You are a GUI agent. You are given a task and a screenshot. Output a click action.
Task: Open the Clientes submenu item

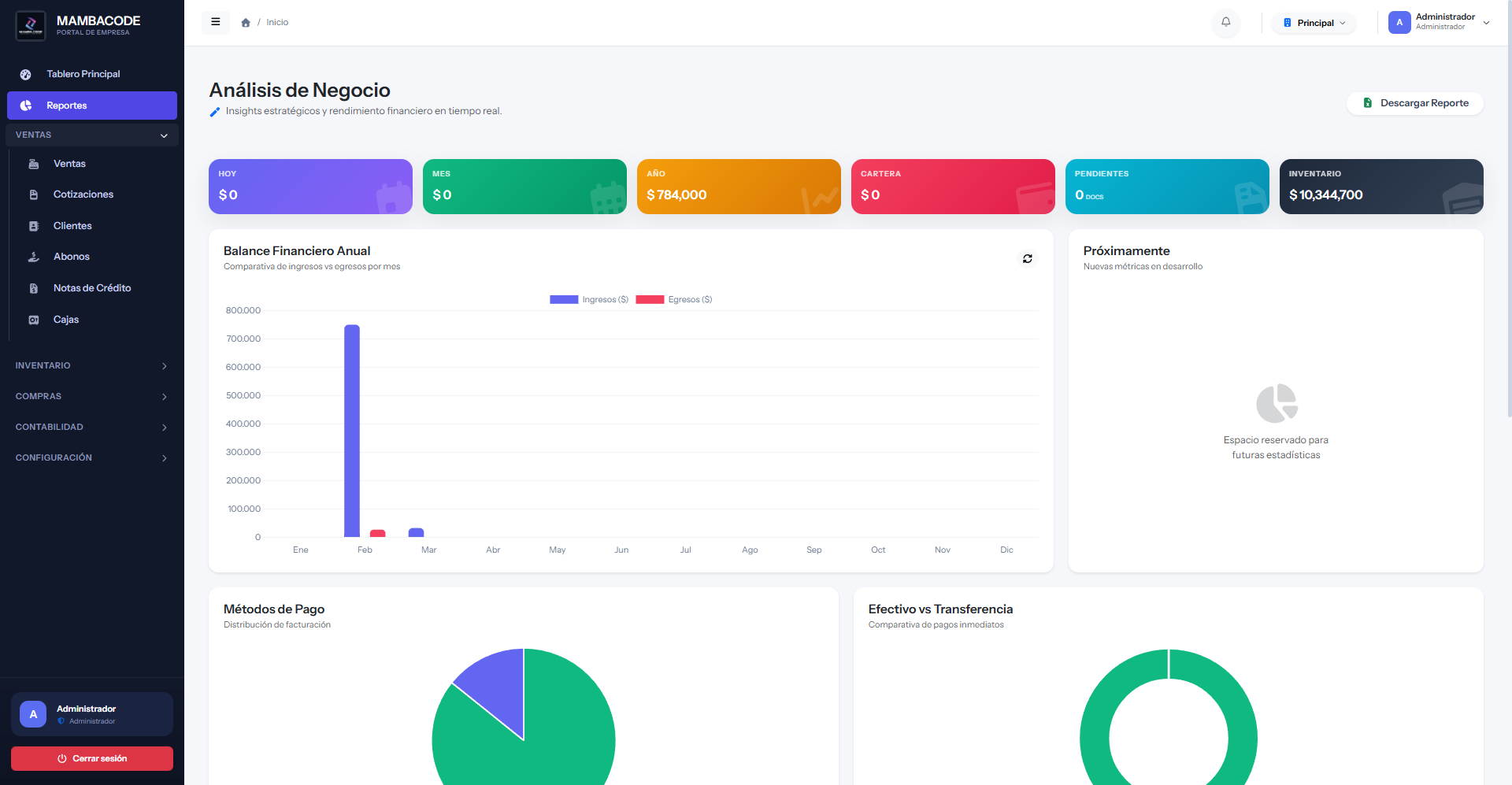(x=94, y=226)
